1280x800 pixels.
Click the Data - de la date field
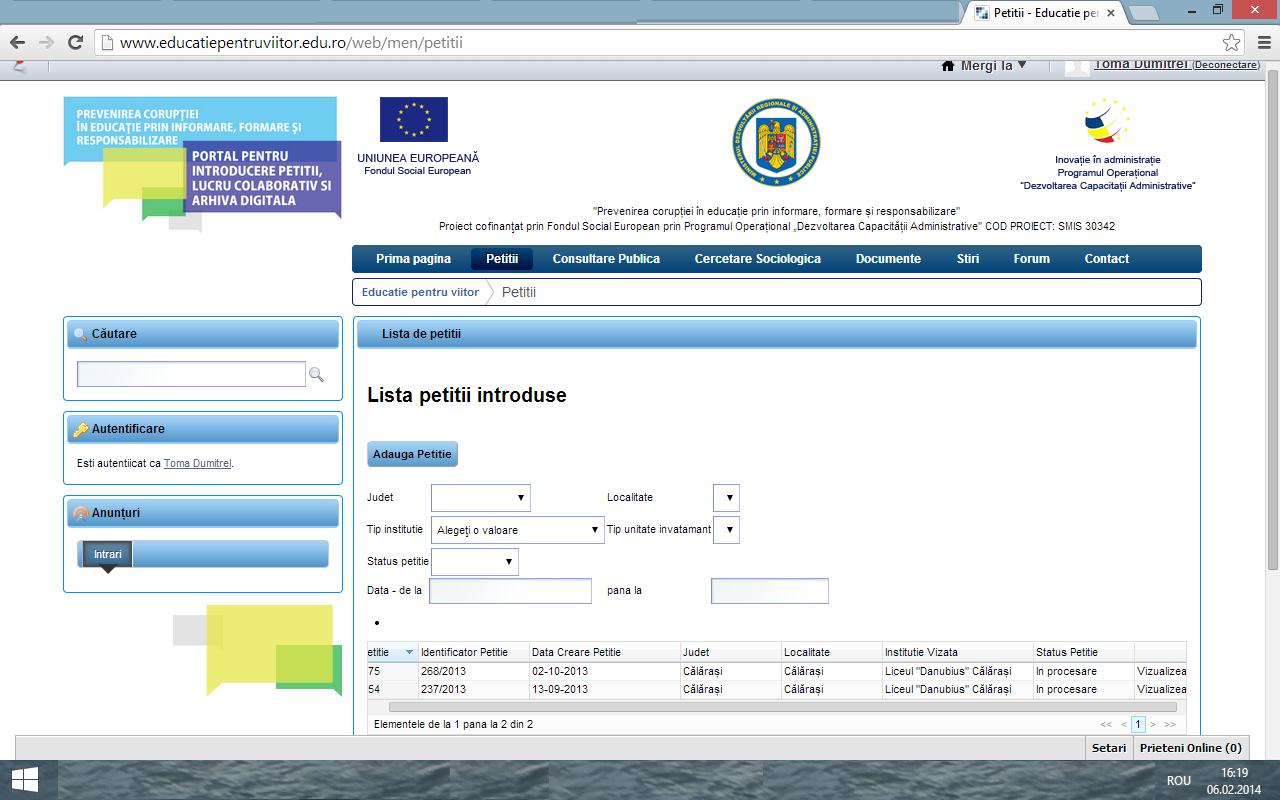coord(510,591)
